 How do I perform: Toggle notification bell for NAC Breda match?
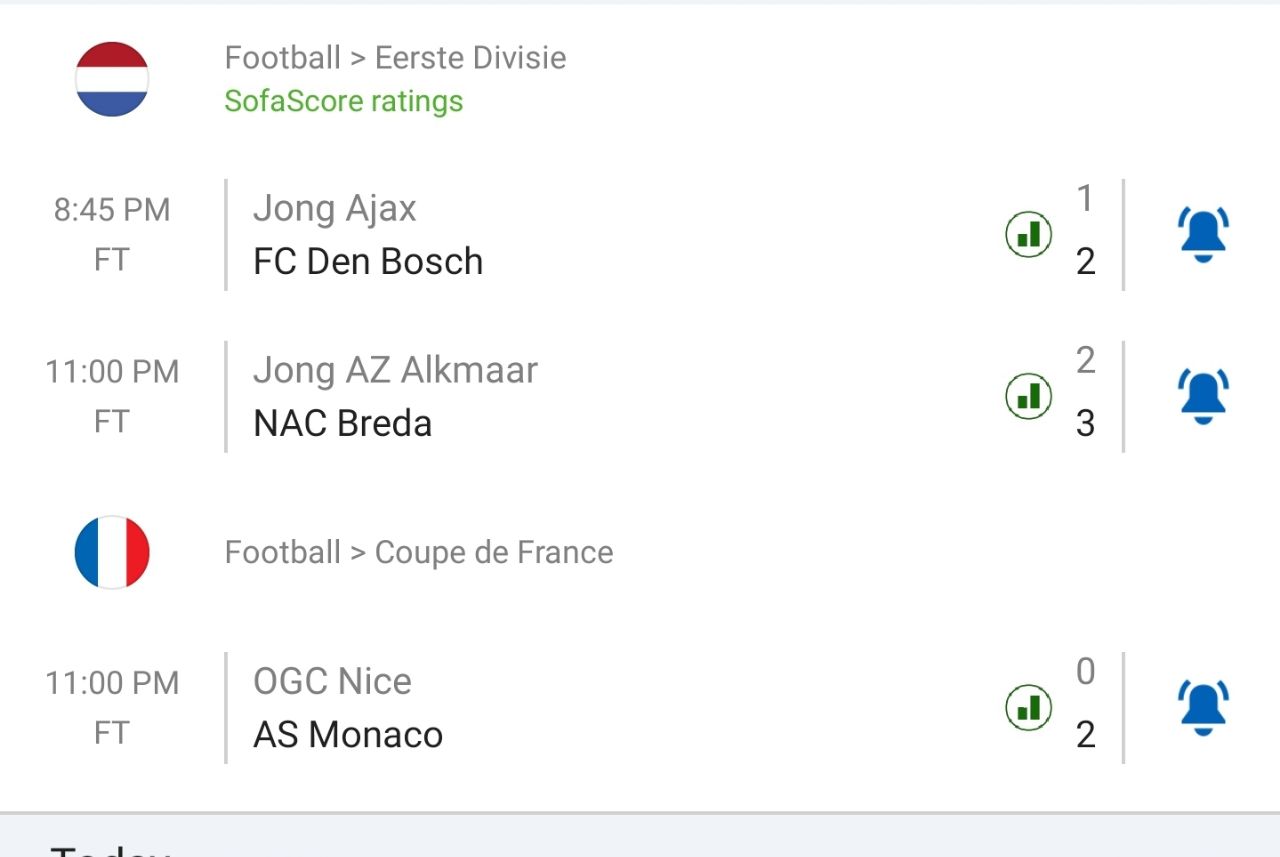click(x=1203, y=396)
